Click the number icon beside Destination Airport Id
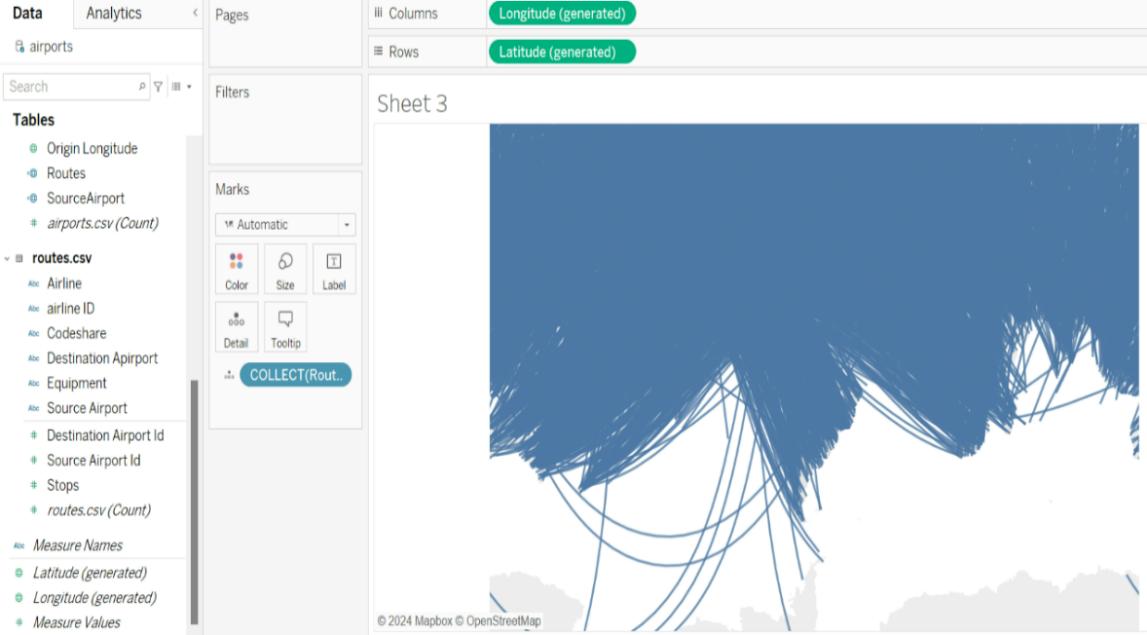This screenshot has width=1147, height=635. pyautogui.click(x=34, y=435)
